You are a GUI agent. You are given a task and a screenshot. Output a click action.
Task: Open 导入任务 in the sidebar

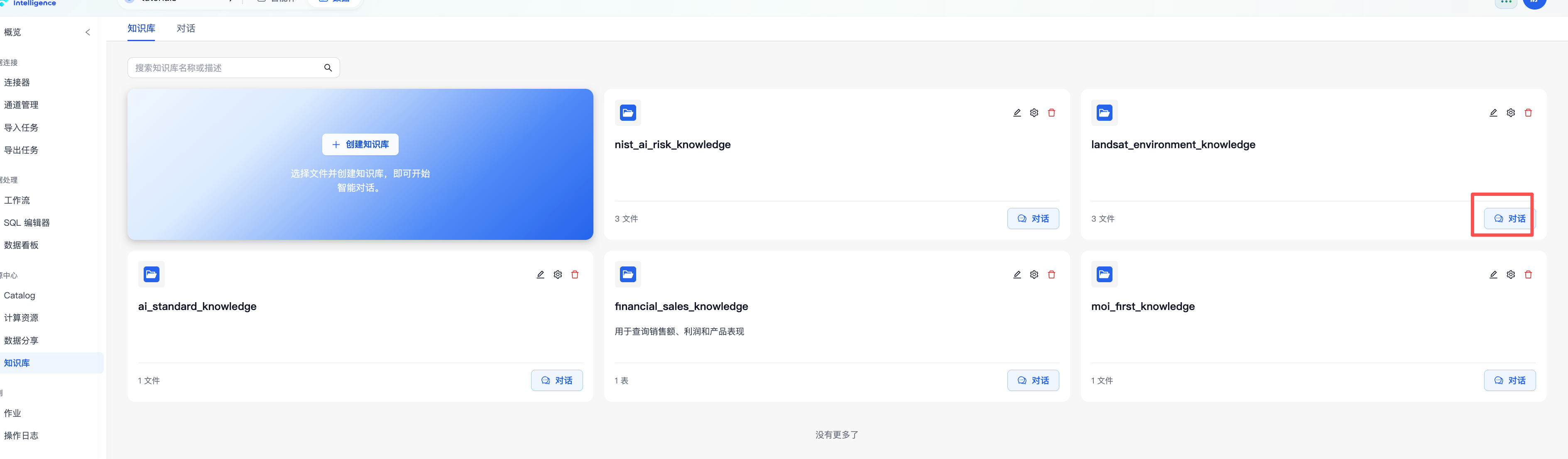pos(21,128)
